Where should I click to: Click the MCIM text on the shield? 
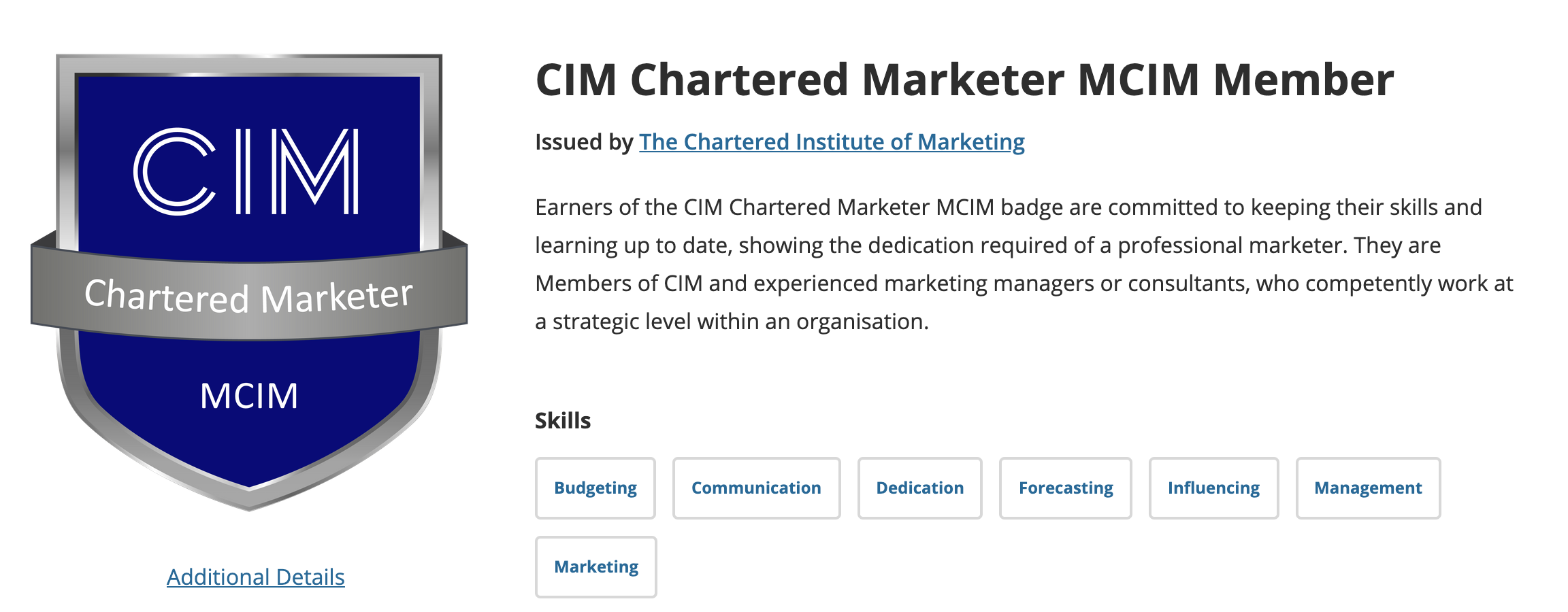pos(249,396)
